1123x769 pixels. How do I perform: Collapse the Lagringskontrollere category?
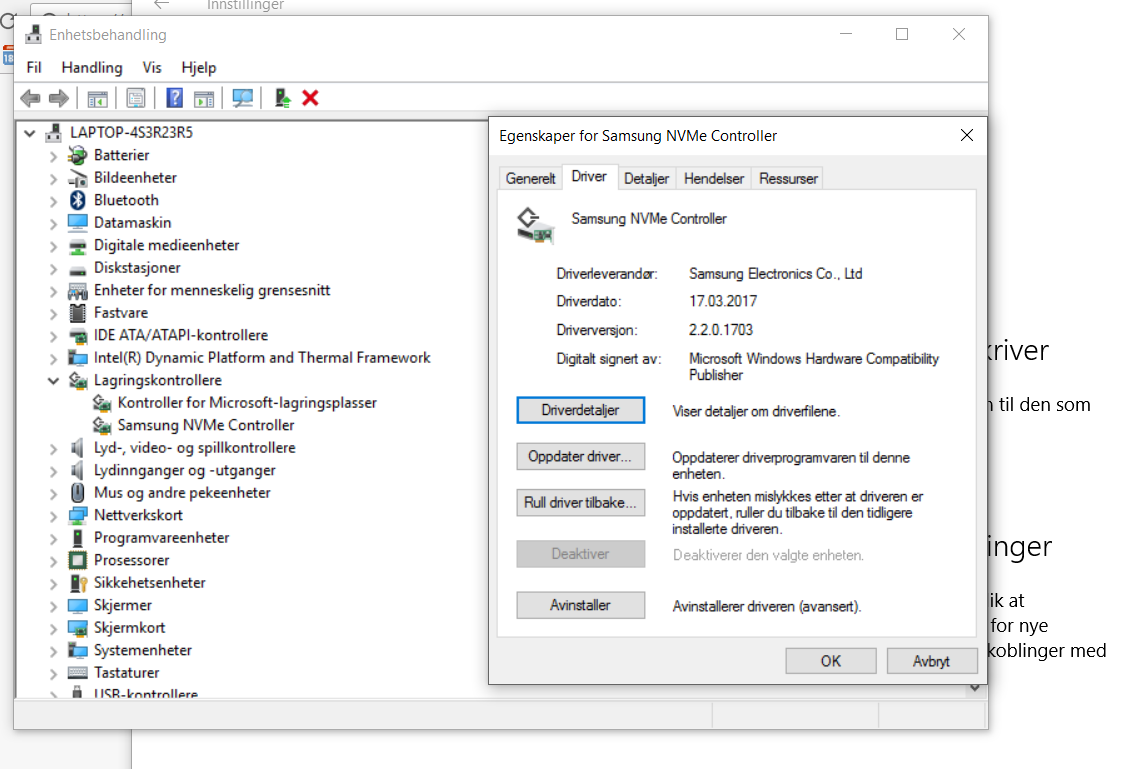click(53, 380)
